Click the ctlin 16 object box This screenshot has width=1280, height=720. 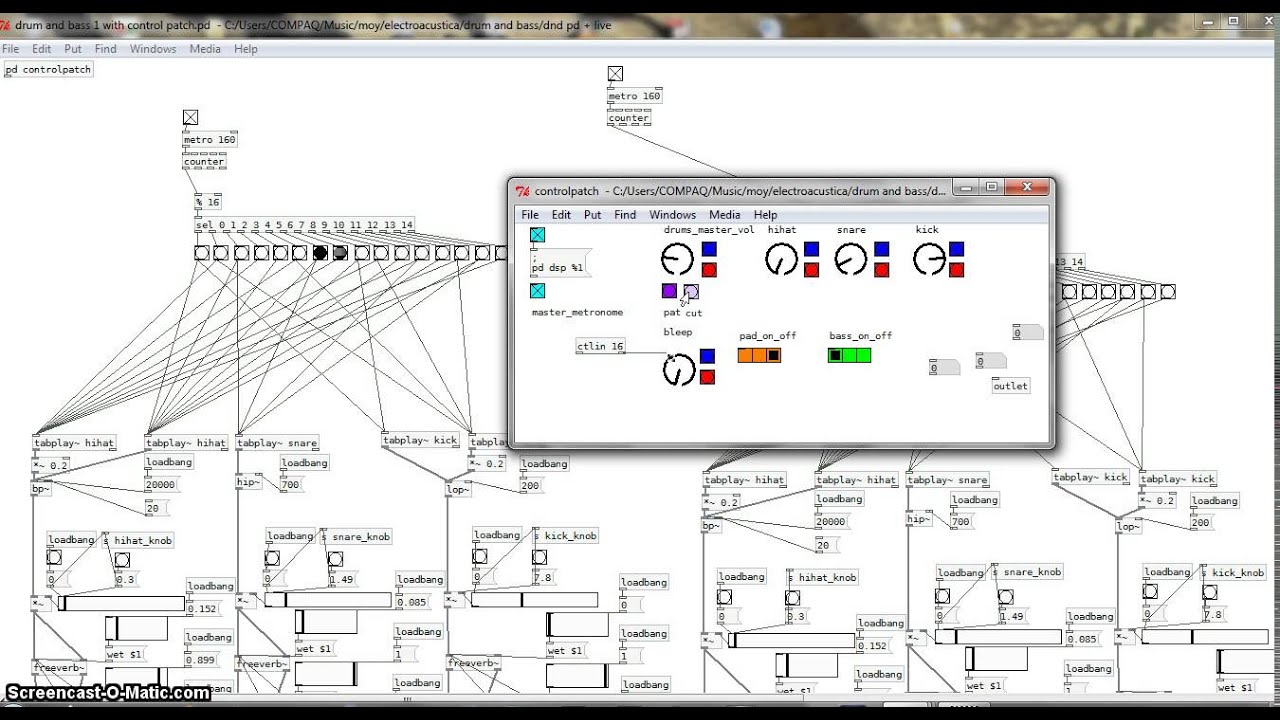click(x=600, y=347)
